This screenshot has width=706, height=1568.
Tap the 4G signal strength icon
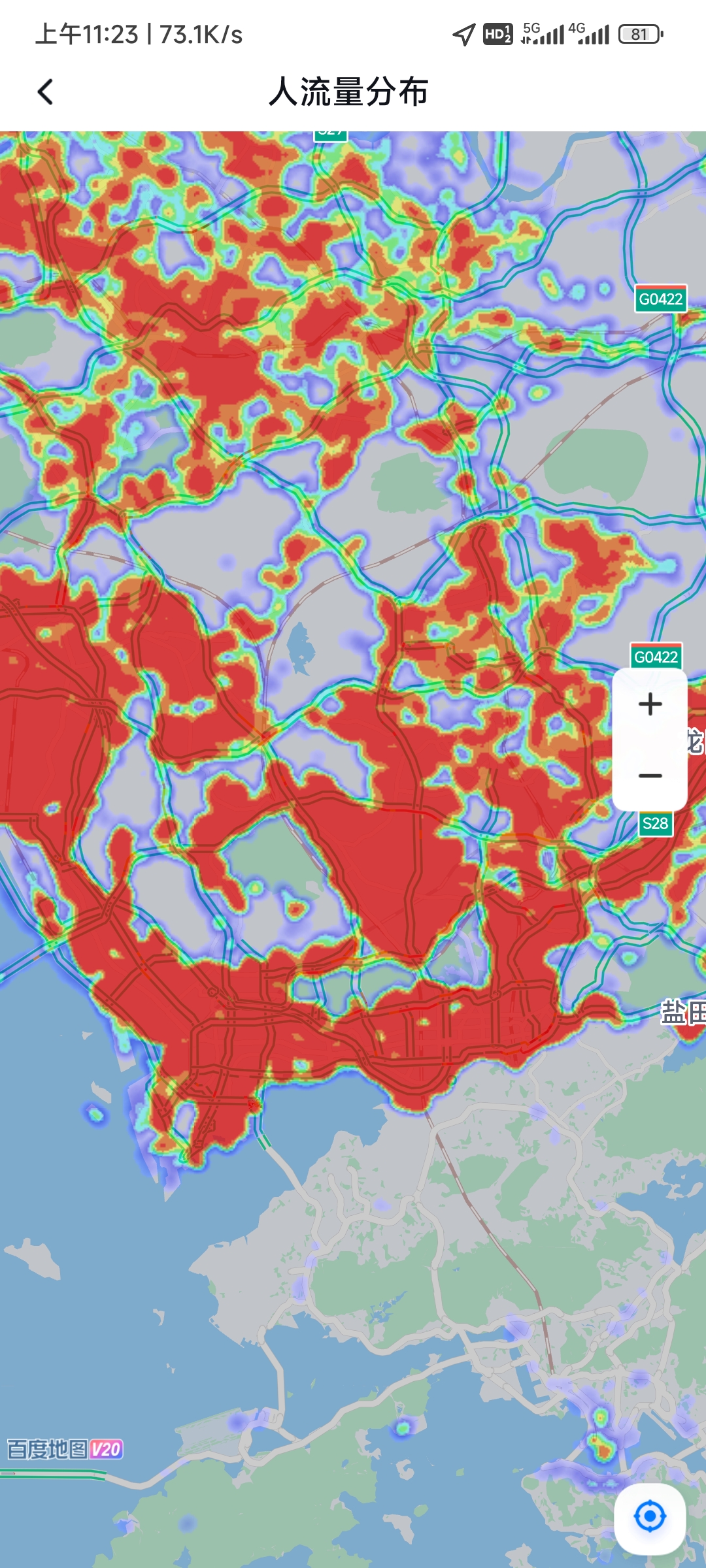[x=588, y=34]
